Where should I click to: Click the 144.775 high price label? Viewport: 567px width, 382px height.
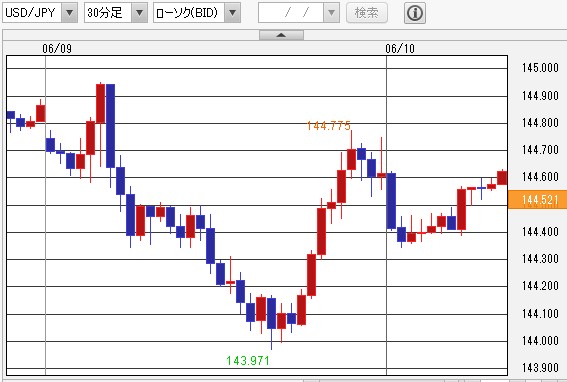[329, 126]
